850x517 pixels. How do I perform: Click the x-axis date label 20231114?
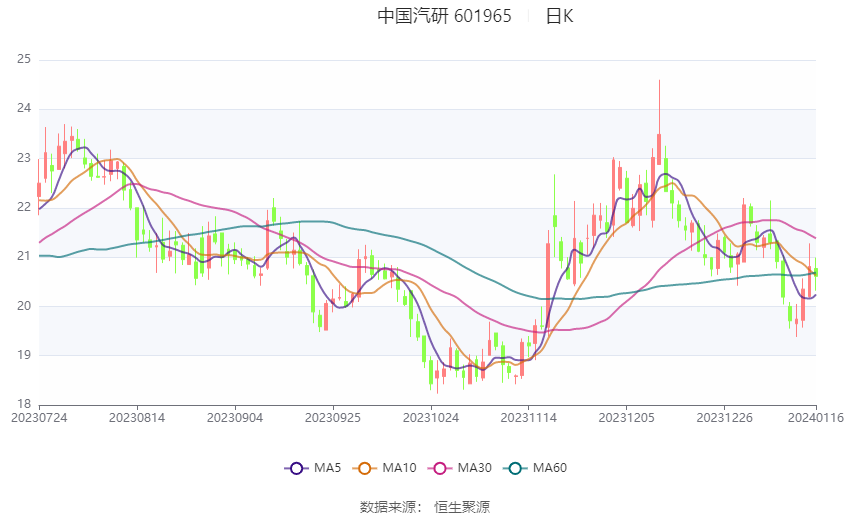click(529, 418)
